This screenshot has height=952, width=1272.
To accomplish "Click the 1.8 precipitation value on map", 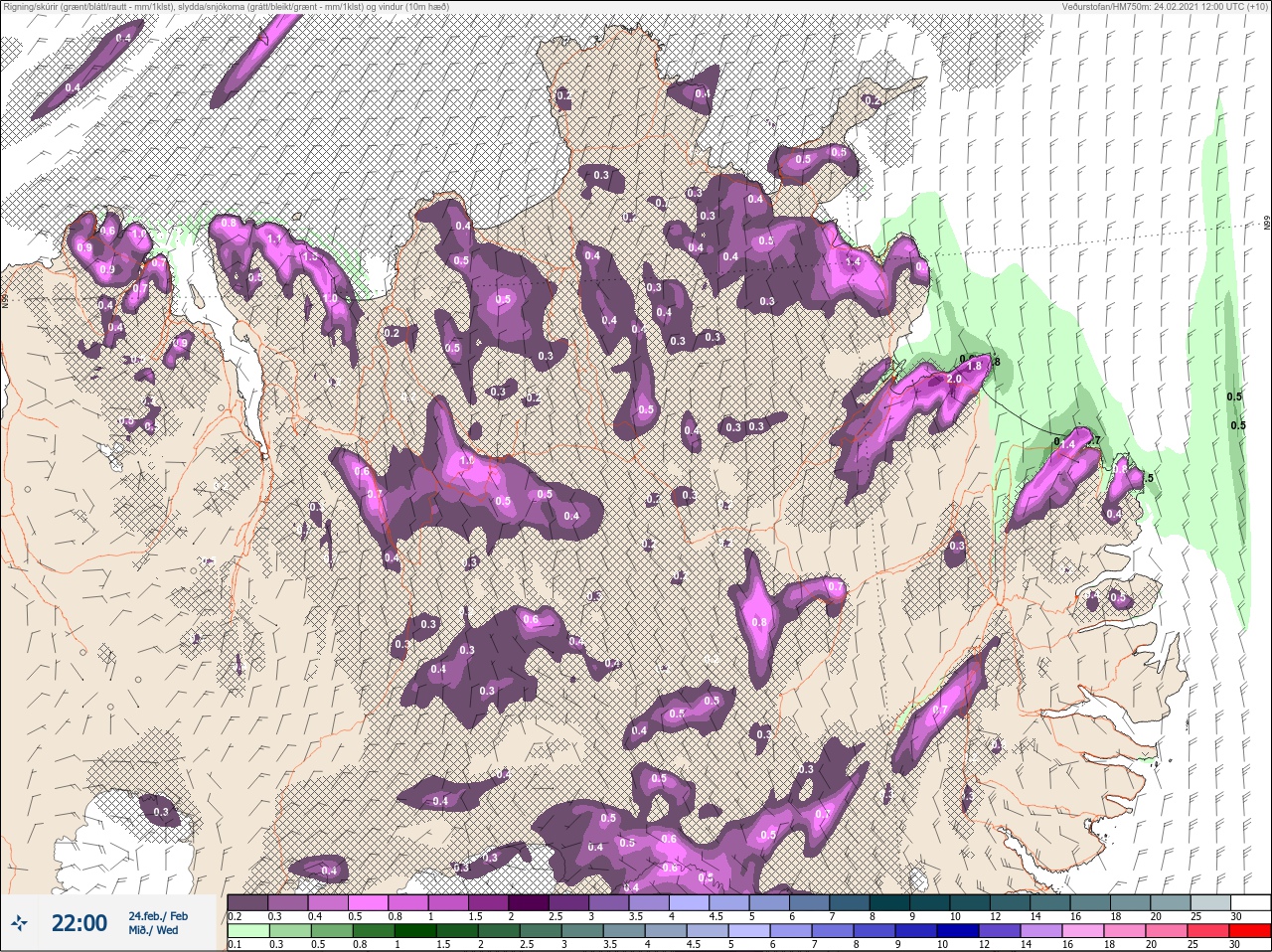I will coord(975,366).
